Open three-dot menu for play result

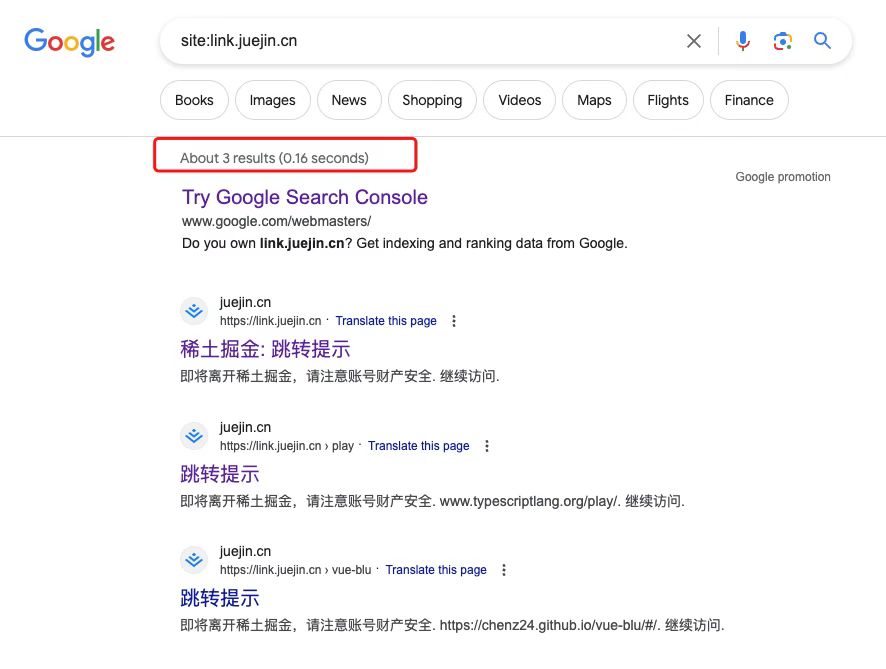487,446
